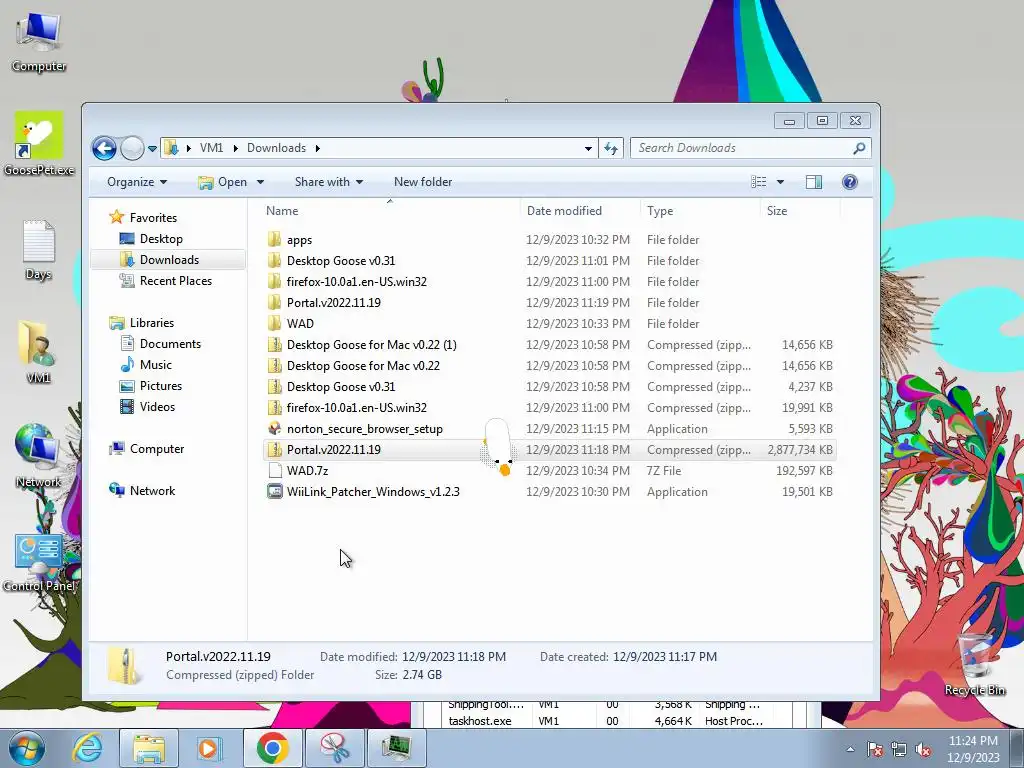Click the search magnifier icon
The image size is (1024, 768).
pos(859,148)
